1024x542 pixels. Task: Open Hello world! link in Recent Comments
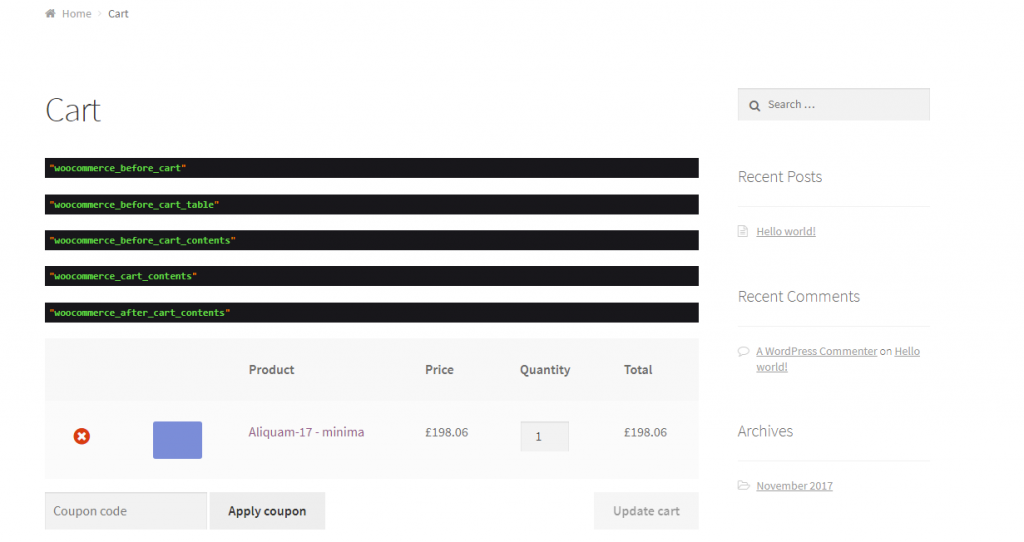(x=906, y=352)
